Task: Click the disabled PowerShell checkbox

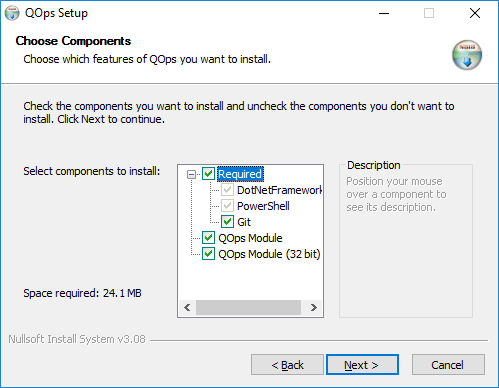Action: [x=227, y=206]
